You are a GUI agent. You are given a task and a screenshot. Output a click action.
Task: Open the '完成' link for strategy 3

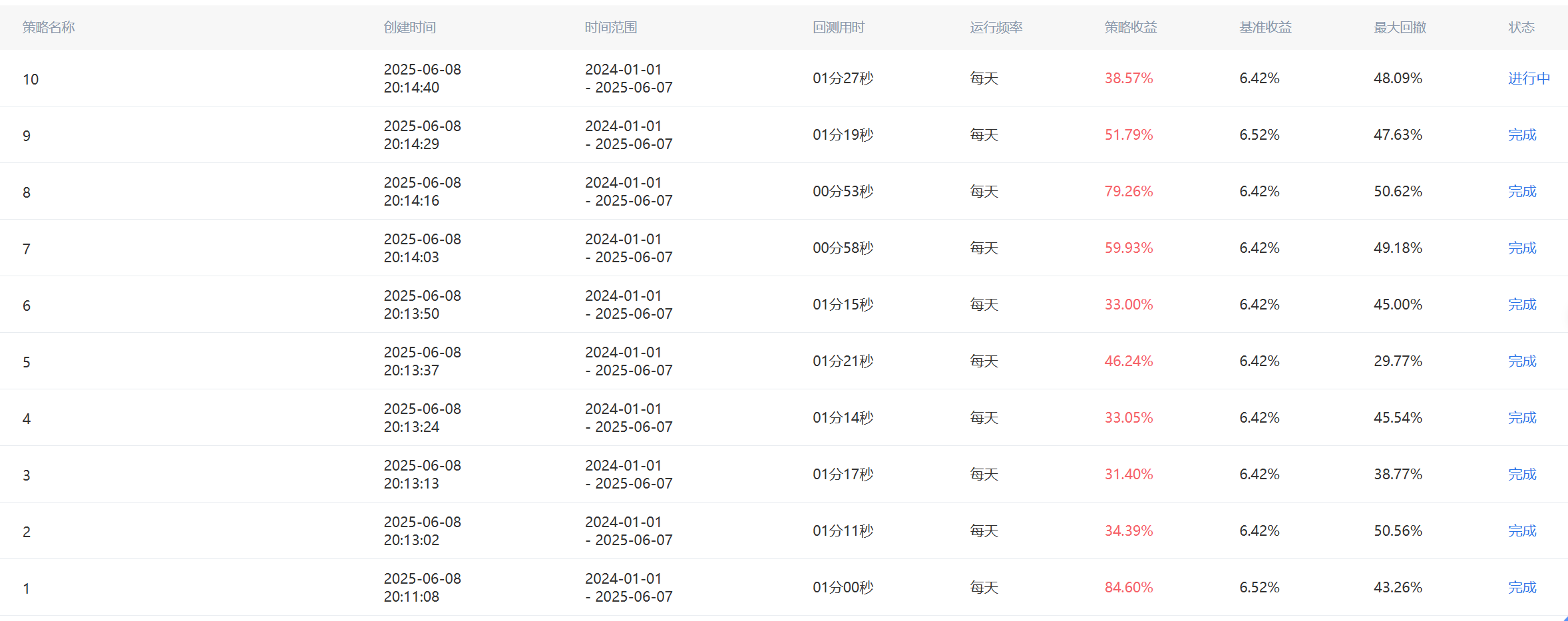click(x=1522, y=475)
